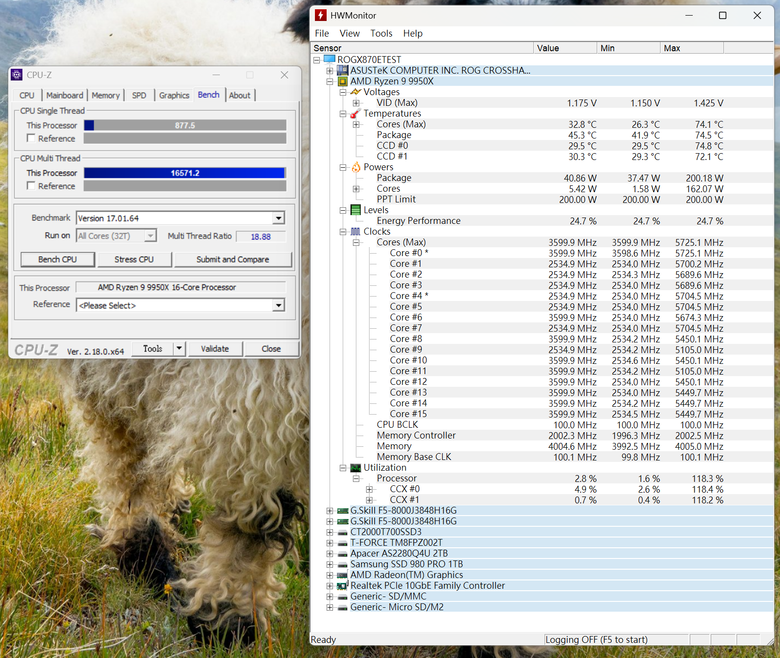Open the CPU-Z Tools dropdown arrow

point(180,349)
